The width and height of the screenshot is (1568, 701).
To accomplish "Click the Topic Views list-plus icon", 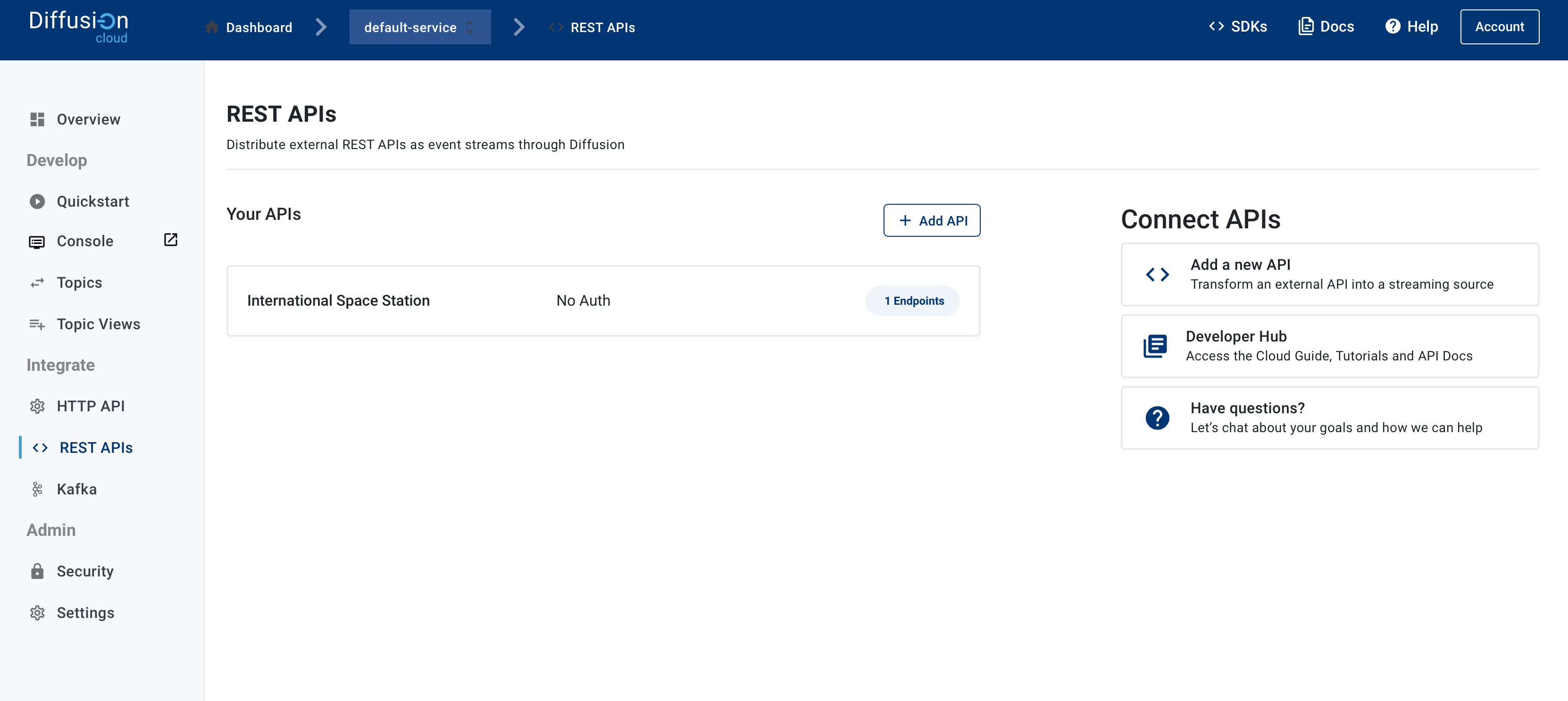I will (x=37, y=325).
